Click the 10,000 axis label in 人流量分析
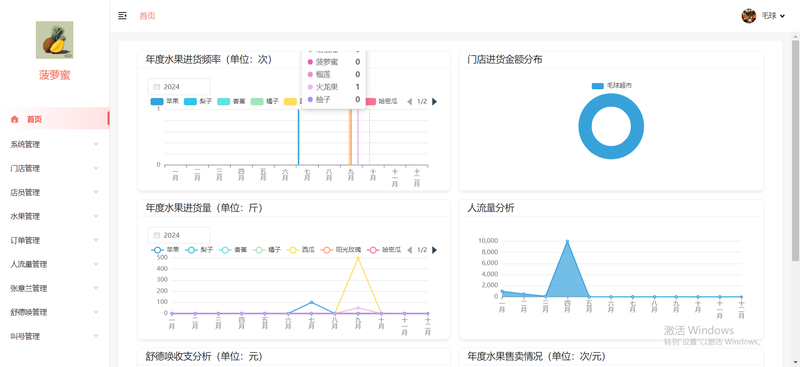 click(488, 241)
